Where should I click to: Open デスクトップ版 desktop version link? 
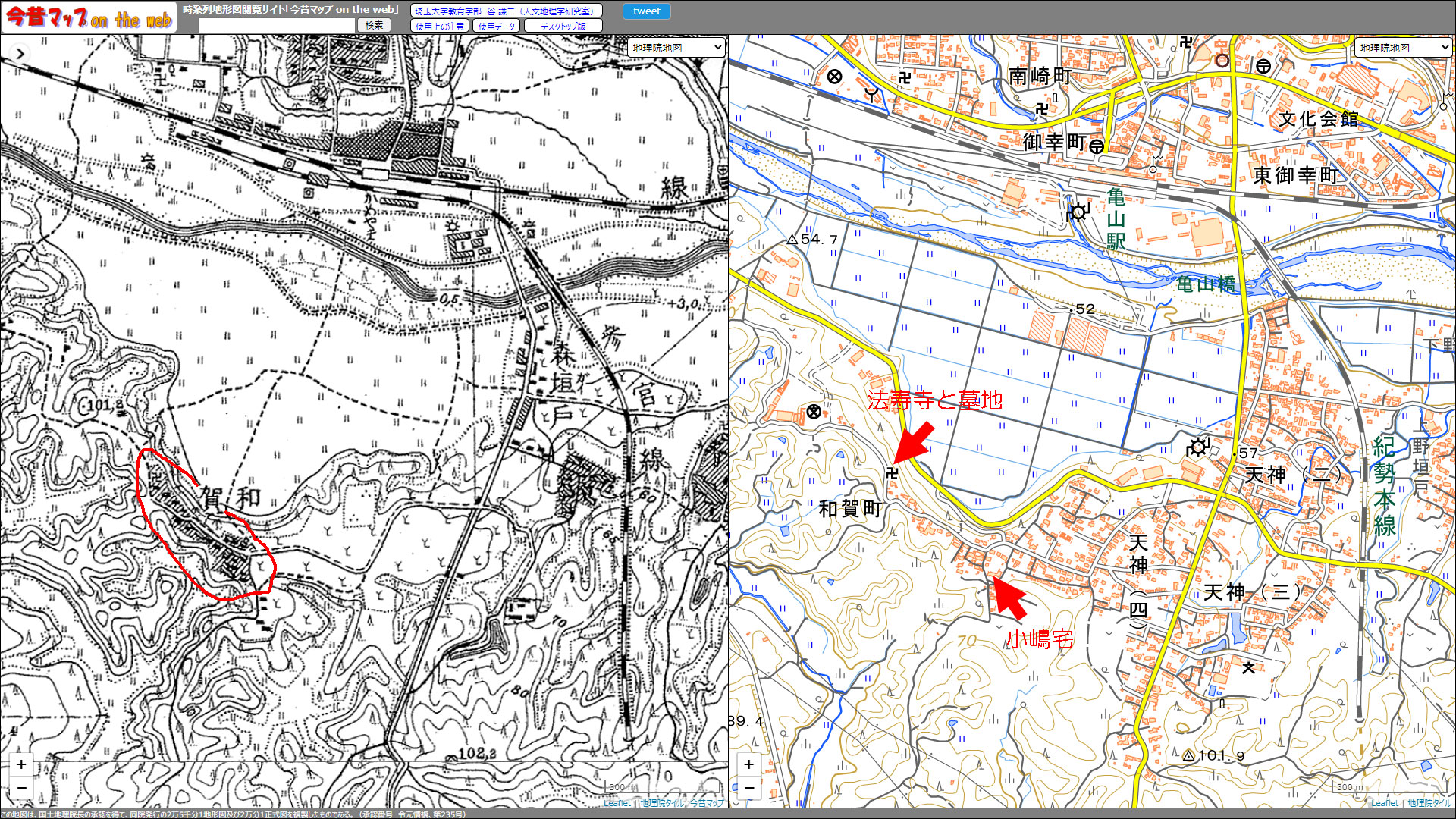coord(563,26)
